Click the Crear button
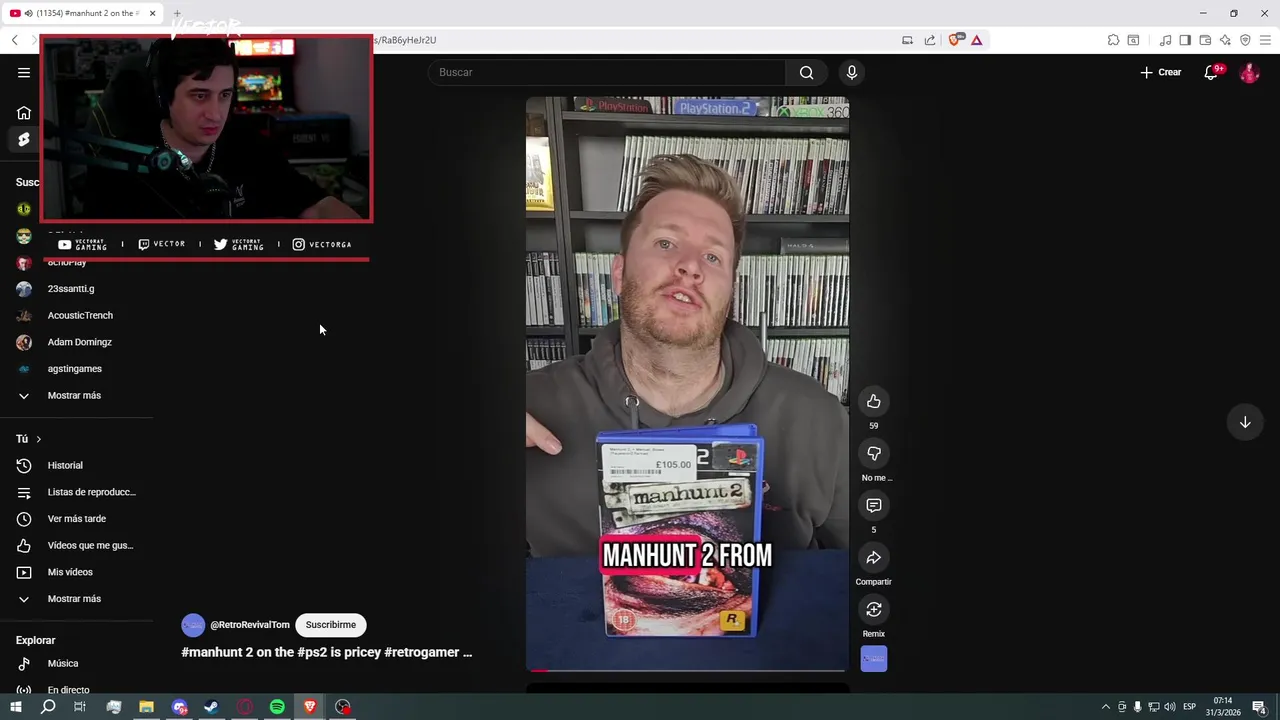The width and height of the screenshot is (1280, 720). coord(1161,72)
